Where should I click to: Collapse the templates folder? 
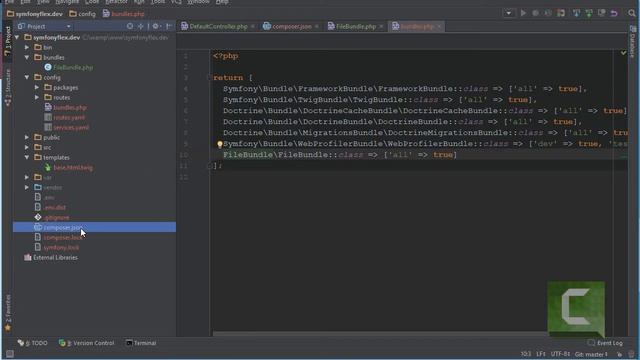pos(27,157)
